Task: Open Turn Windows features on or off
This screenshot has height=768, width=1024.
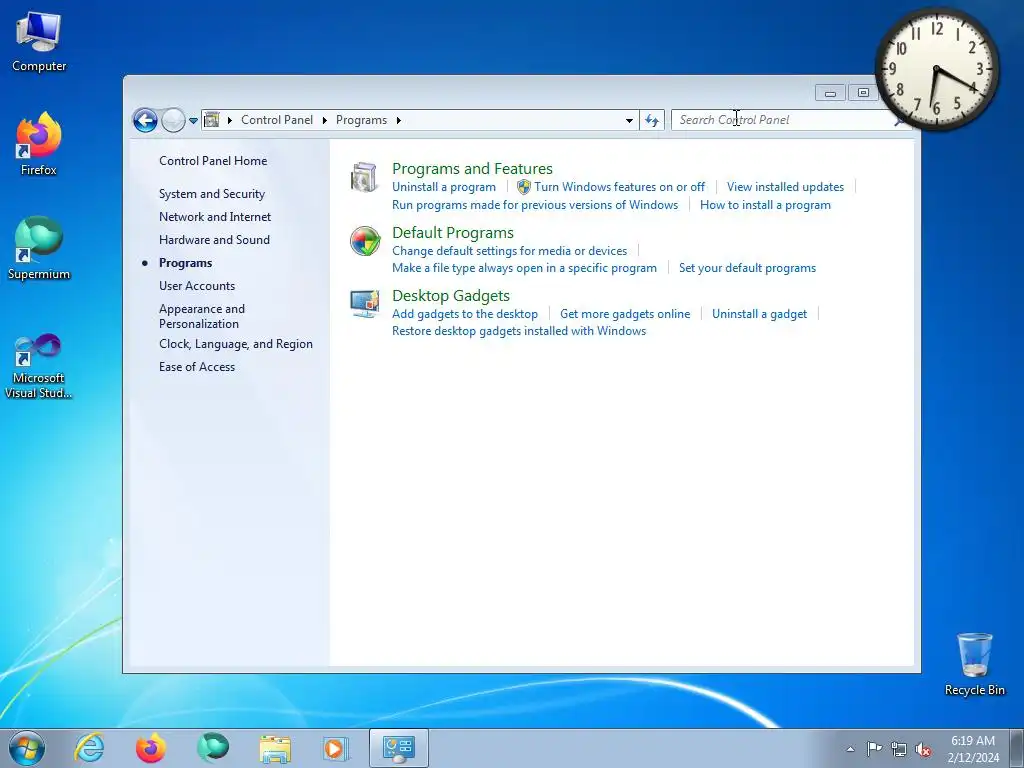Action: tap(619, 187)
